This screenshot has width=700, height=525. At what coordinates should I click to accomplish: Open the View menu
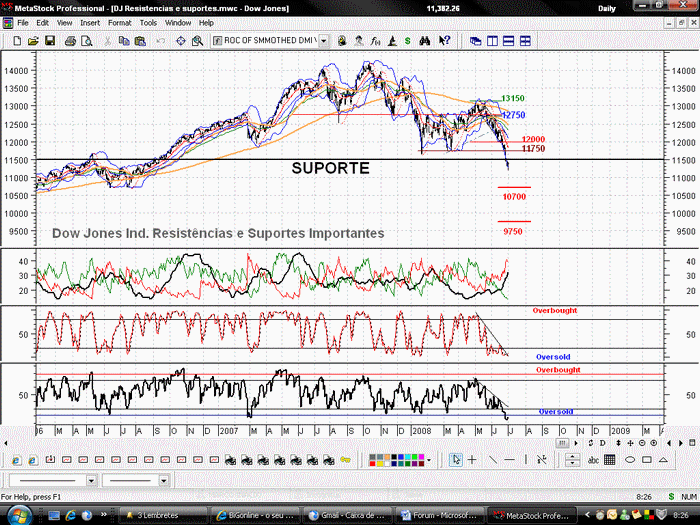(x=64, y=23)
